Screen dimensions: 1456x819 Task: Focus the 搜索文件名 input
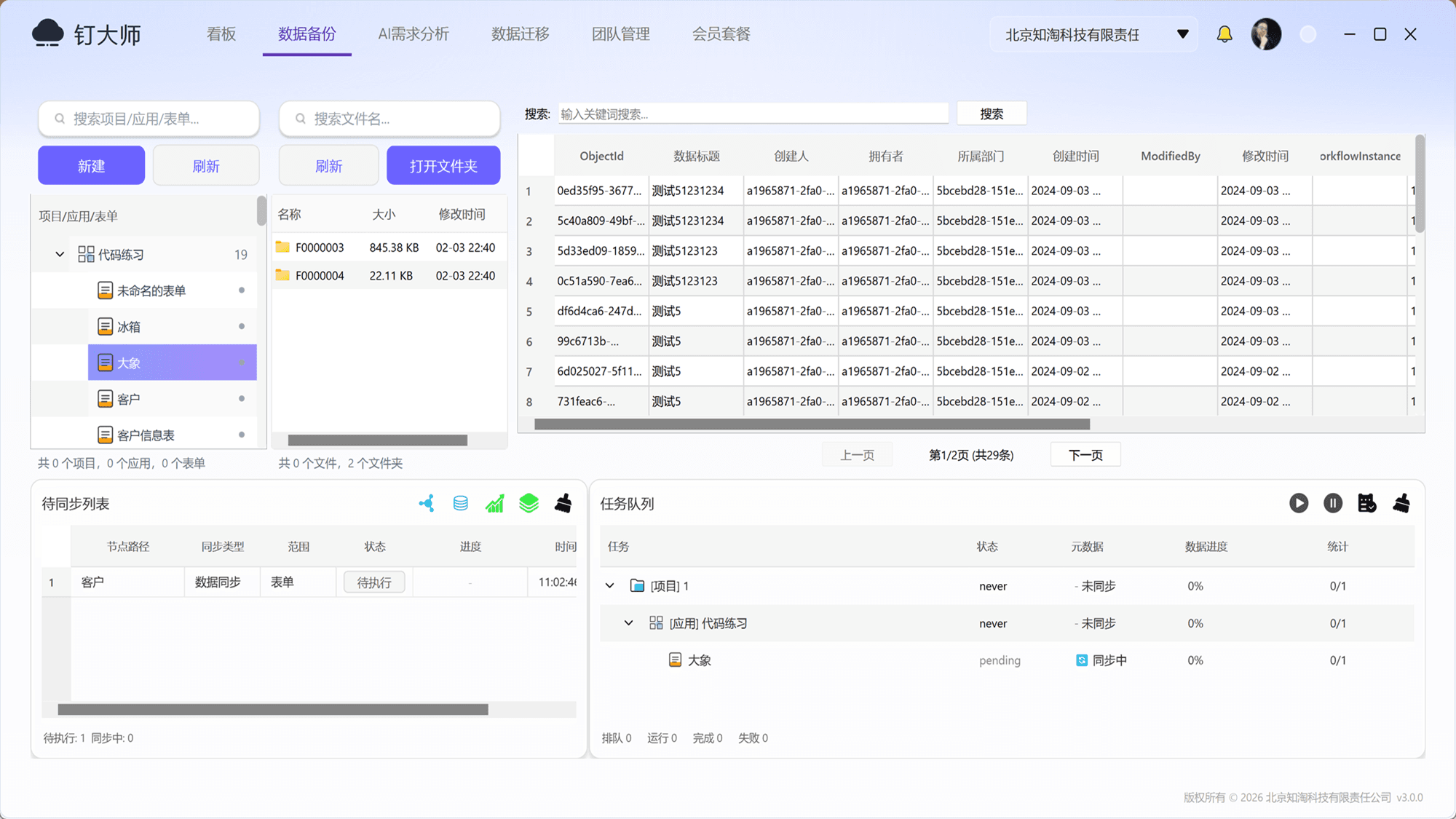point(389,119)
